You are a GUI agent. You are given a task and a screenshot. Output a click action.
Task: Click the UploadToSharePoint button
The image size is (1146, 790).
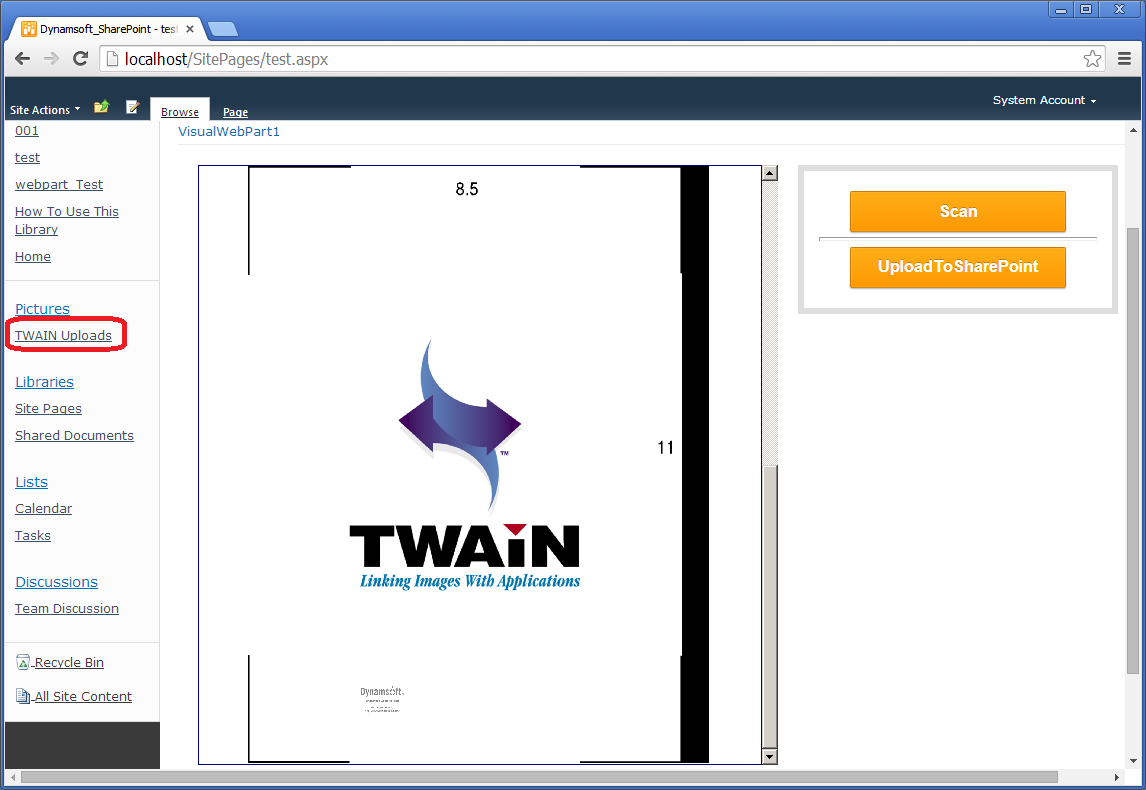coord(957,267)
